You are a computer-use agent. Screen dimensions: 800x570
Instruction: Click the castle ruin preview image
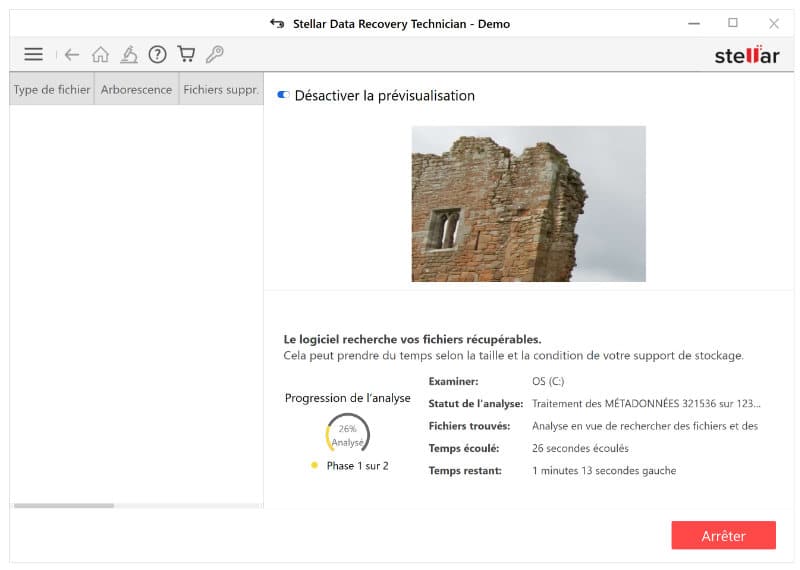click(528, 203)
